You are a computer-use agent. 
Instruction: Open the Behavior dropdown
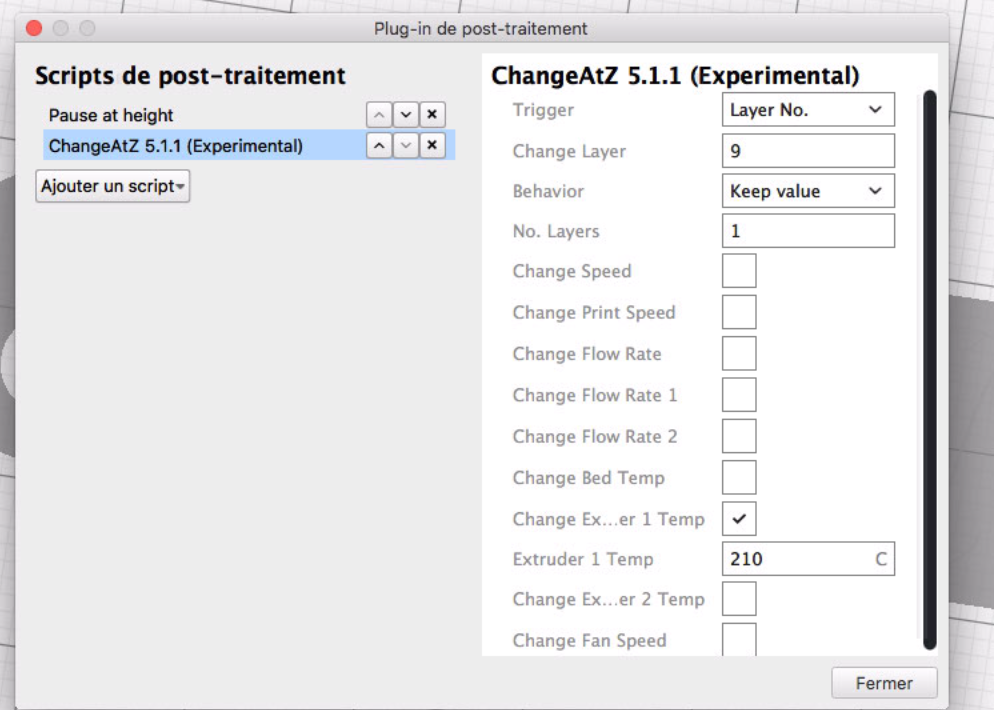(x=807, y=191)
